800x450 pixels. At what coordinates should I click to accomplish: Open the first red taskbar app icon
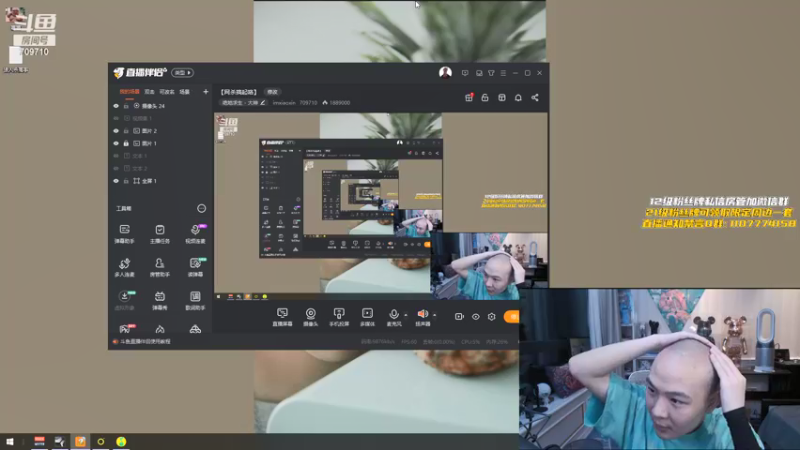39,442
